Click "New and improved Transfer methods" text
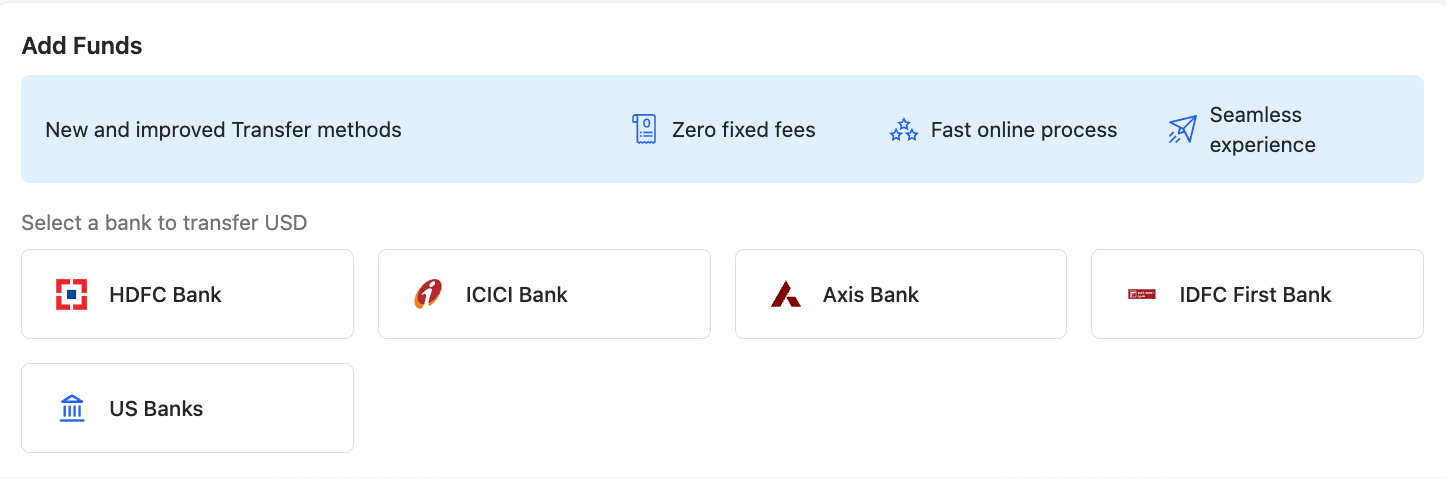Image resolution: width=1446 pixels, height=498 pixels. (x=223, y=130)
